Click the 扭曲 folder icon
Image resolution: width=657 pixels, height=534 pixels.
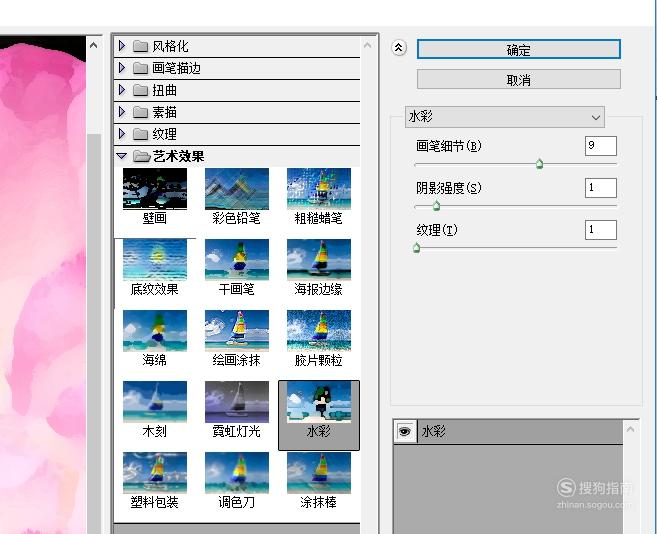(140, 90)
